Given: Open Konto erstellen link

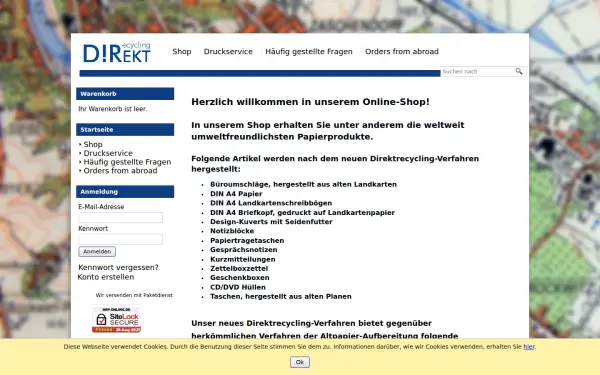Looking at the screenshot, I should pos(106,277).
